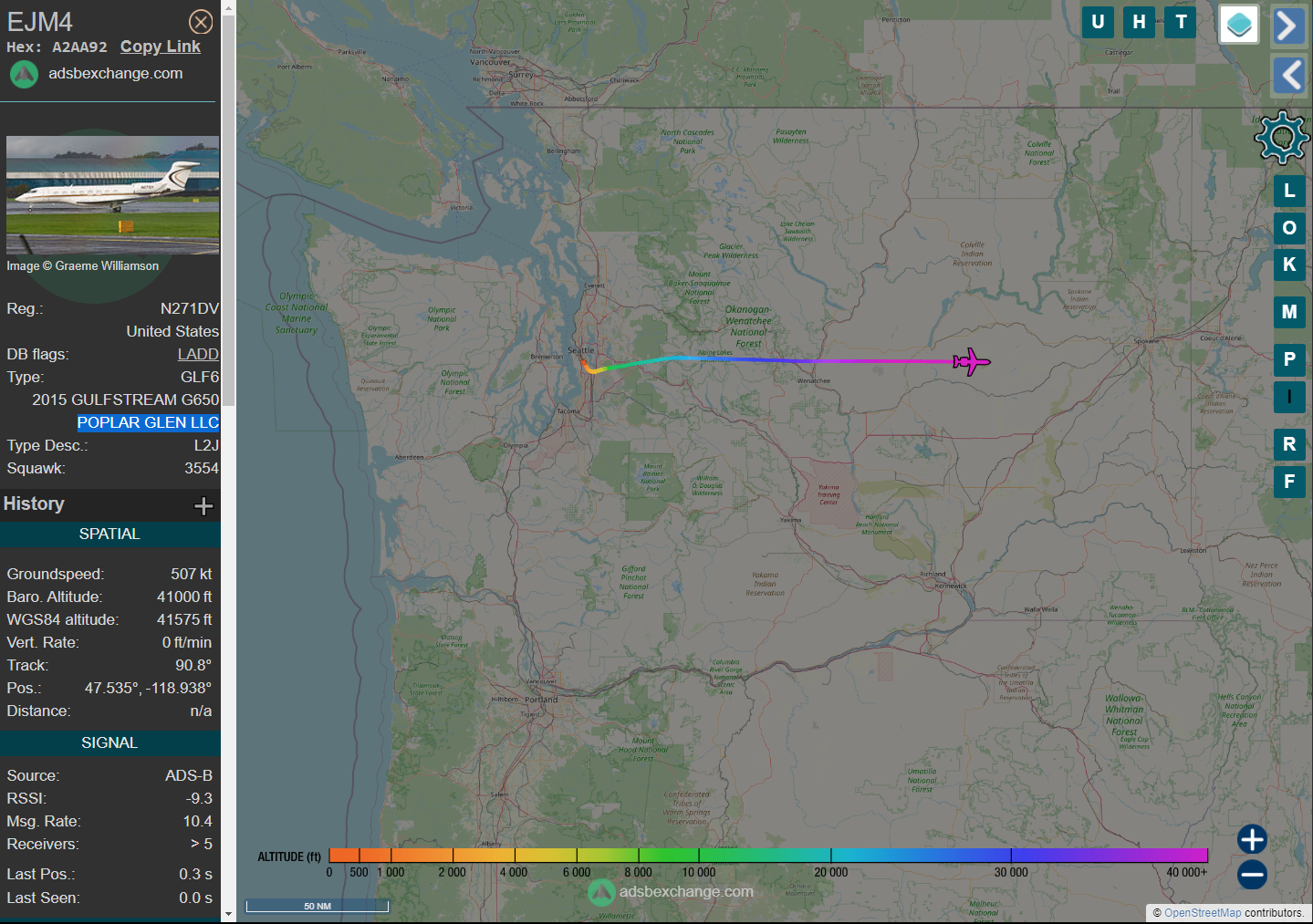The height and width of the screenshot is (924, 1313).
Task: Open the adsbexchange.com logo link
Action: [97, 74]
